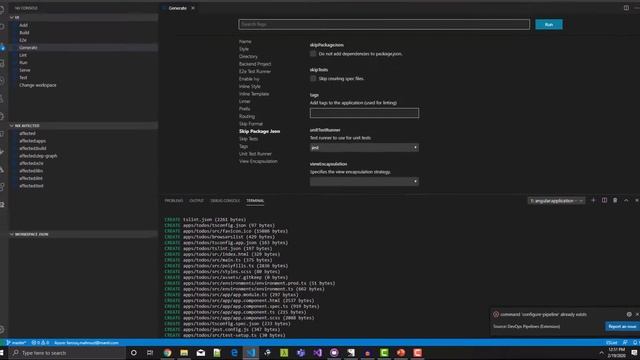Click the Report an issue button
This screenshot has height=360, width=640.
click(x=622, y=327)
